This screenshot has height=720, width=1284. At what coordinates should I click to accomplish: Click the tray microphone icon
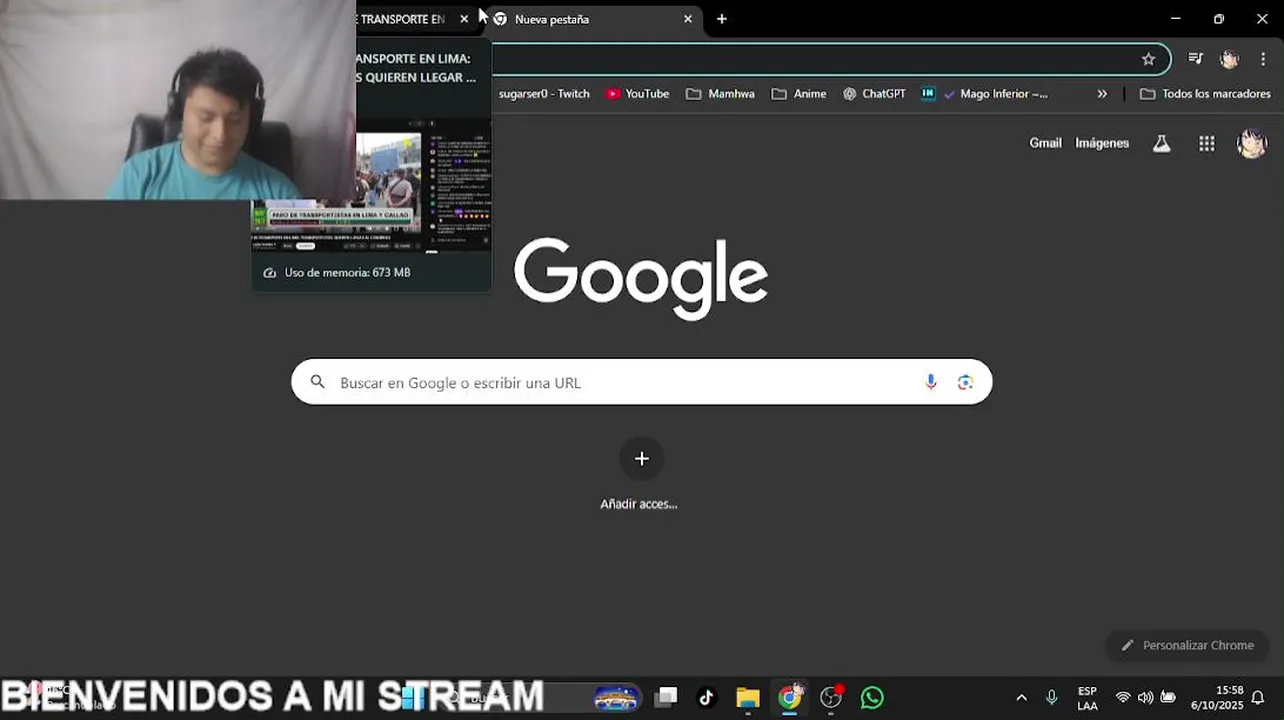[1051, 698]
